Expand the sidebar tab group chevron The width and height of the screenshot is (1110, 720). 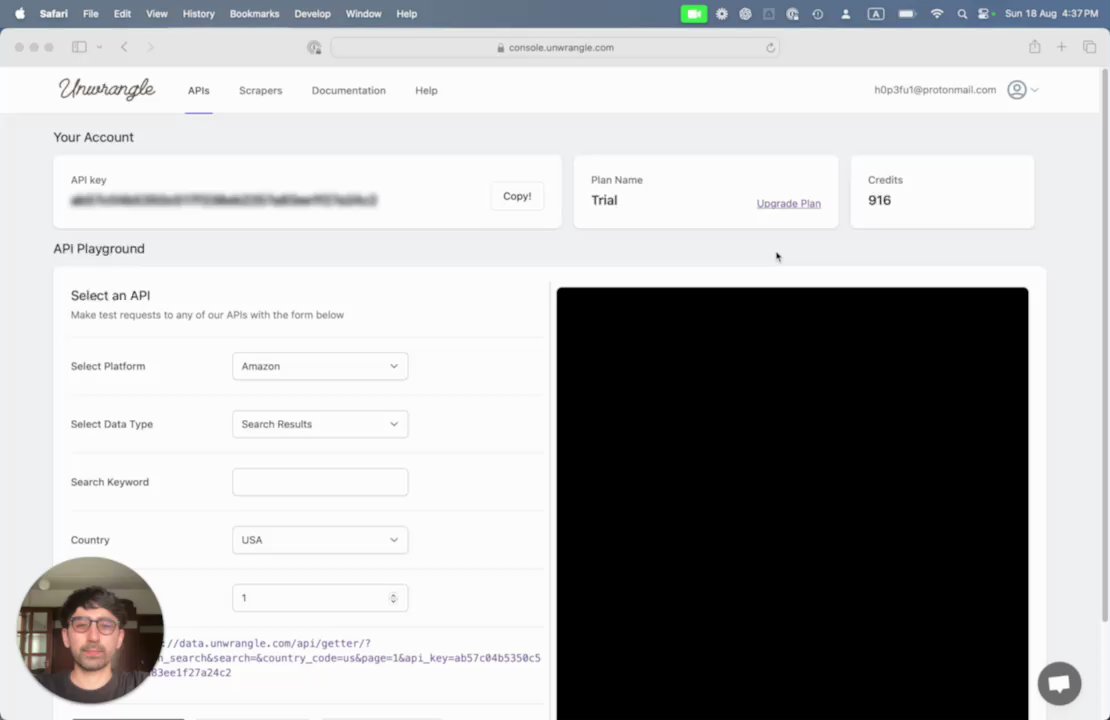pos(99,47)
